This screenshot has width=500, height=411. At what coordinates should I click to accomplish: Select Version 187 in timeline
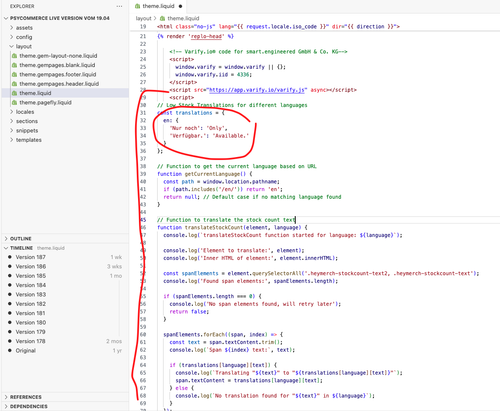[x=31, y=257]
